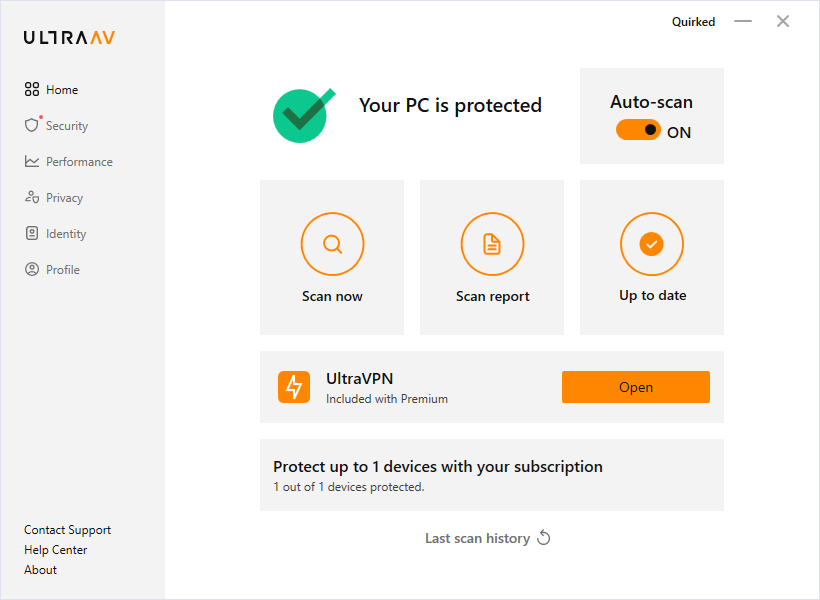Click the Scan now magnifier icon

(x=332, y=244)
